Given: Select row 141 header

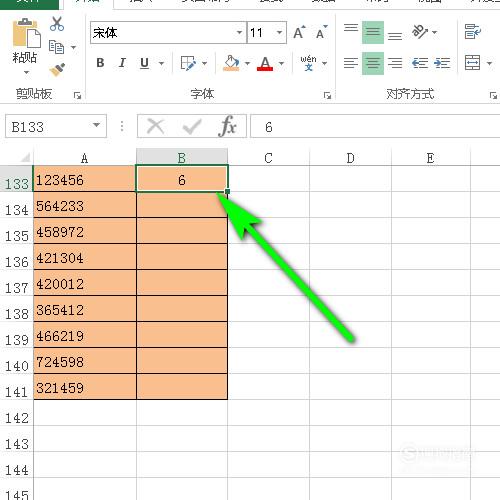Looking at the screenshot, I should coord(17,387).
